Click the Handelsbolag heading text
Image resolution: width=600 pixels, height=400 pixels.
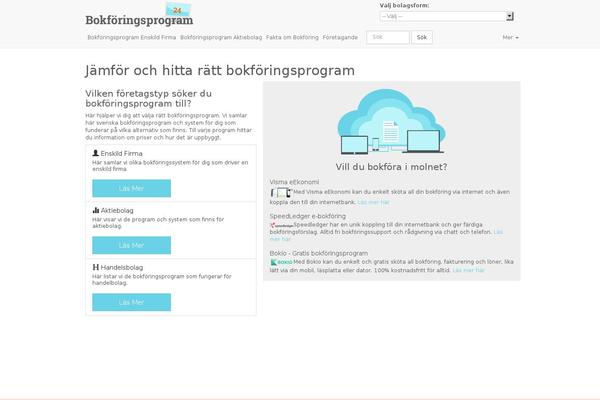click(122, 268)
